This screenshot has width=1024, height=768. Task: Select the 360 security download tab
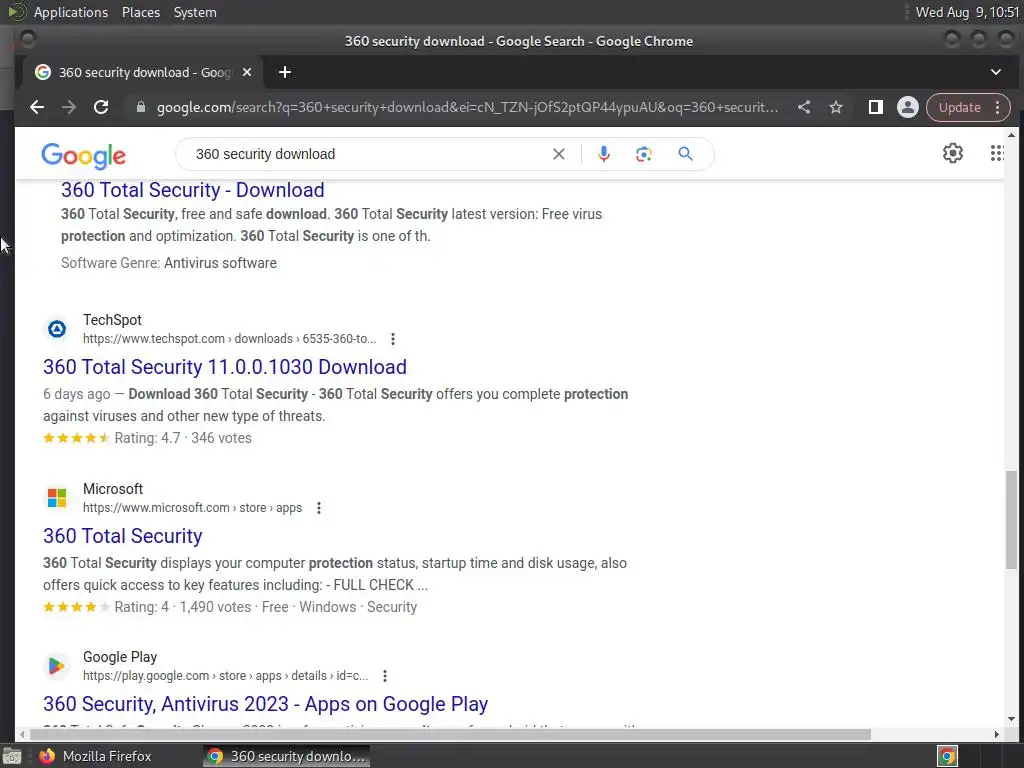pyautogui.click(x=142, y=72)
